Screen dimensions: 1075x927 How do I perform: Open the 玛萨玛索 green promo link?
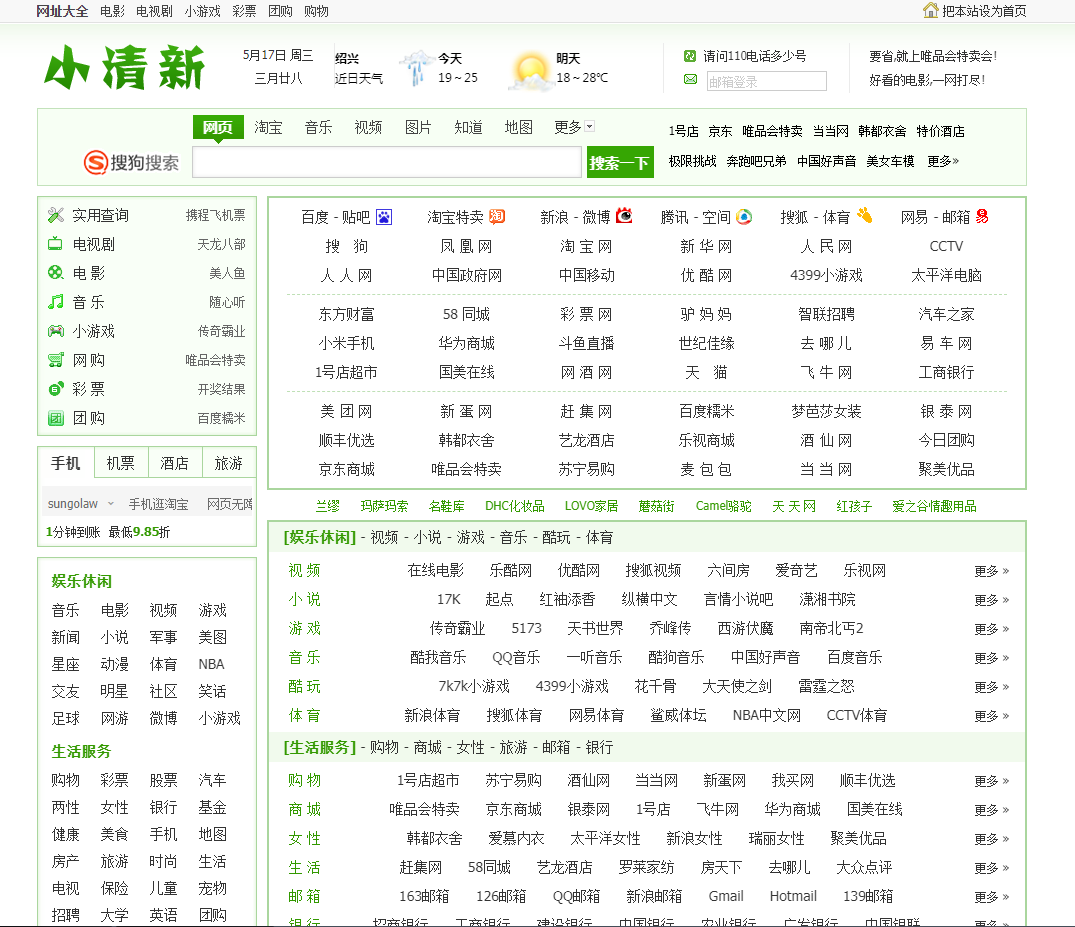point(384,506)
